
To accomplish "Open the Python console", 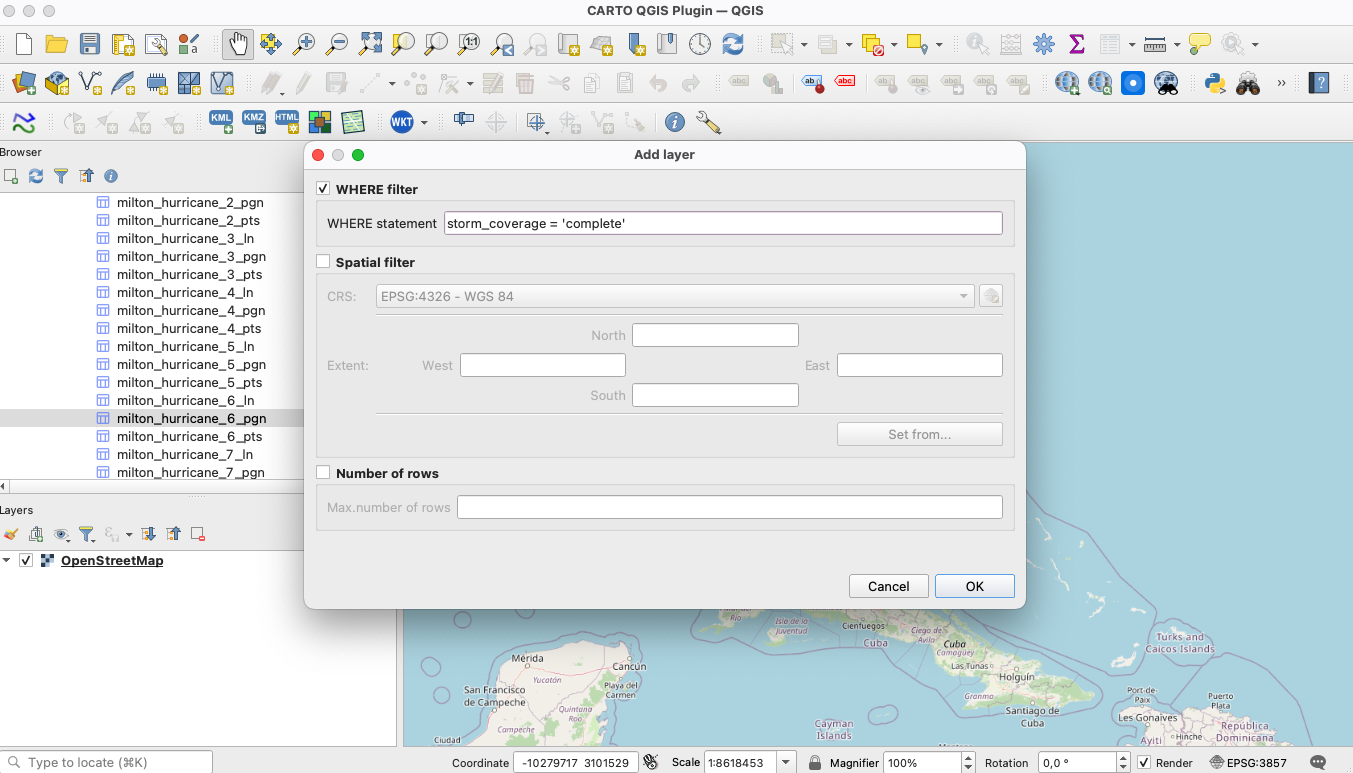I will point(1215,84).
